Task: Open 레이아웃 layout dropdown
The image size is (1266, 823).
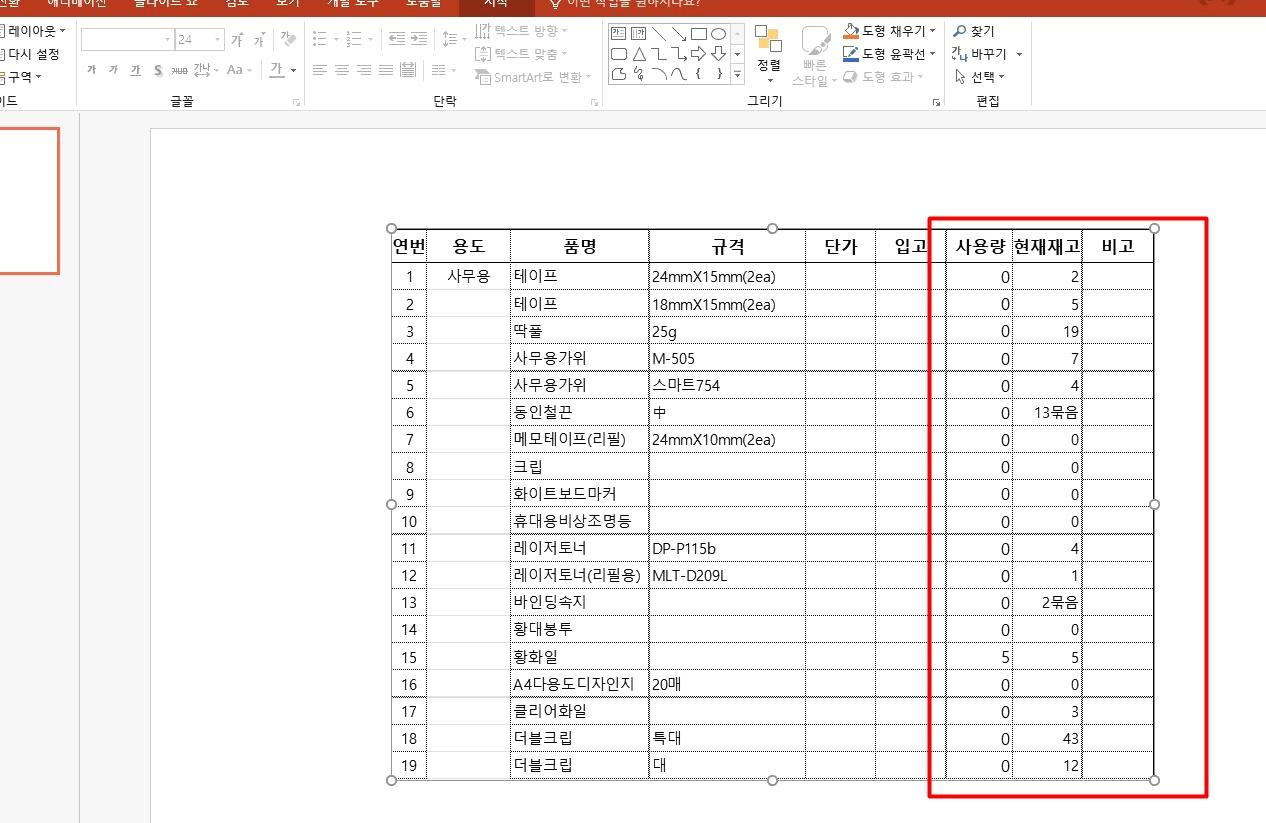Action: point(33,31)
